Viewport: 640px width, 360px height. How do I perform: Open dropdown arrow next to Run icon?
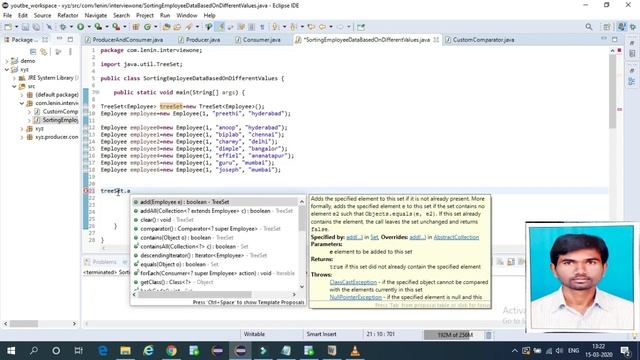[x=89, y=27]
